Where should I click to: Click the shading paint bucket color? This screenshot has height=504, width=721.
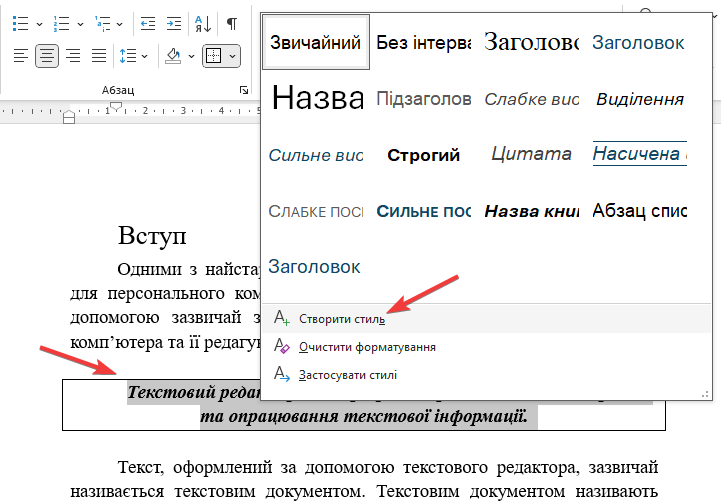pos(172,56)
